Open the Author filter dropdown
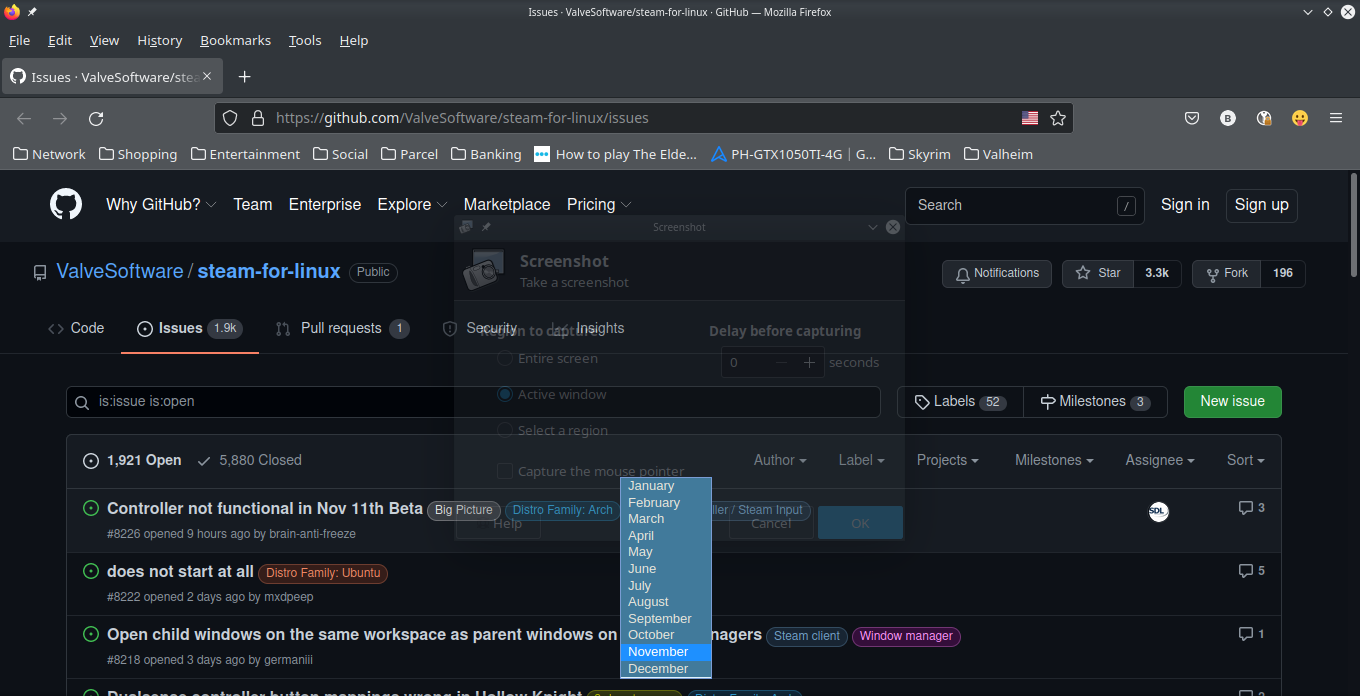This screenshot has height=696, width=1360. click(780, 460)
